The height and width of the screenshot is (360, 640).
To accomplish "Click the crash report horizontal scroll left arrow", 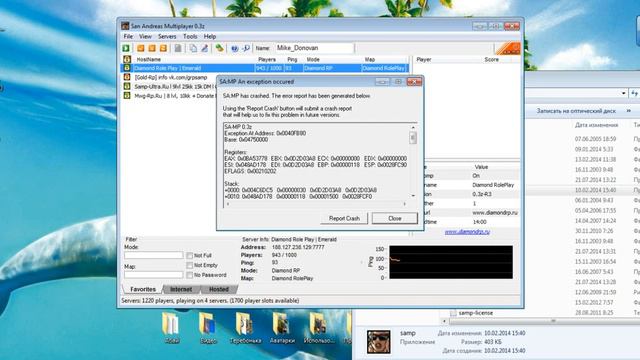I will (x=228, y=204).
